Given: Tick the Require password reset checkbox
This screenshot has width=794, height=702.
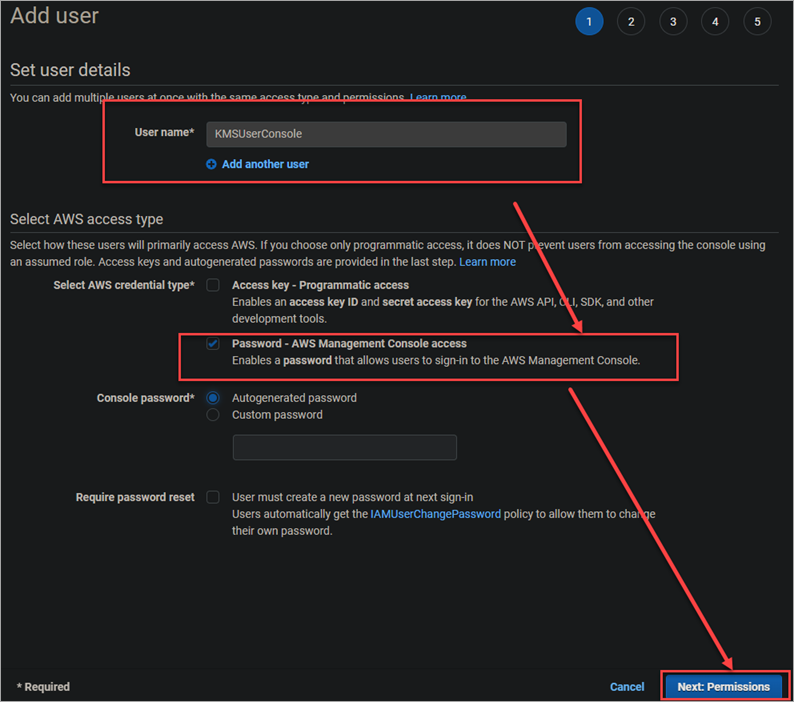Looking at the screenshot, I should (x=213, y=497).
